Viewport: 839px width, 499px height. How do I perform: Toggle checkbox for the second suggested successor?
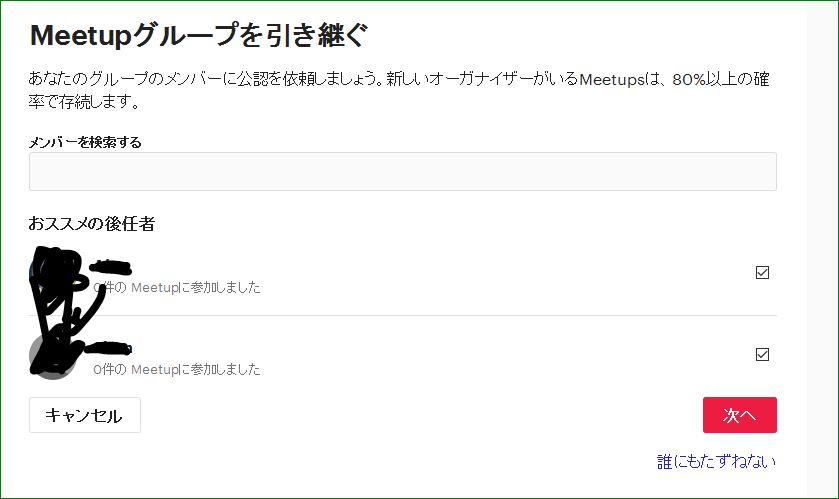[x=762, y=354]
